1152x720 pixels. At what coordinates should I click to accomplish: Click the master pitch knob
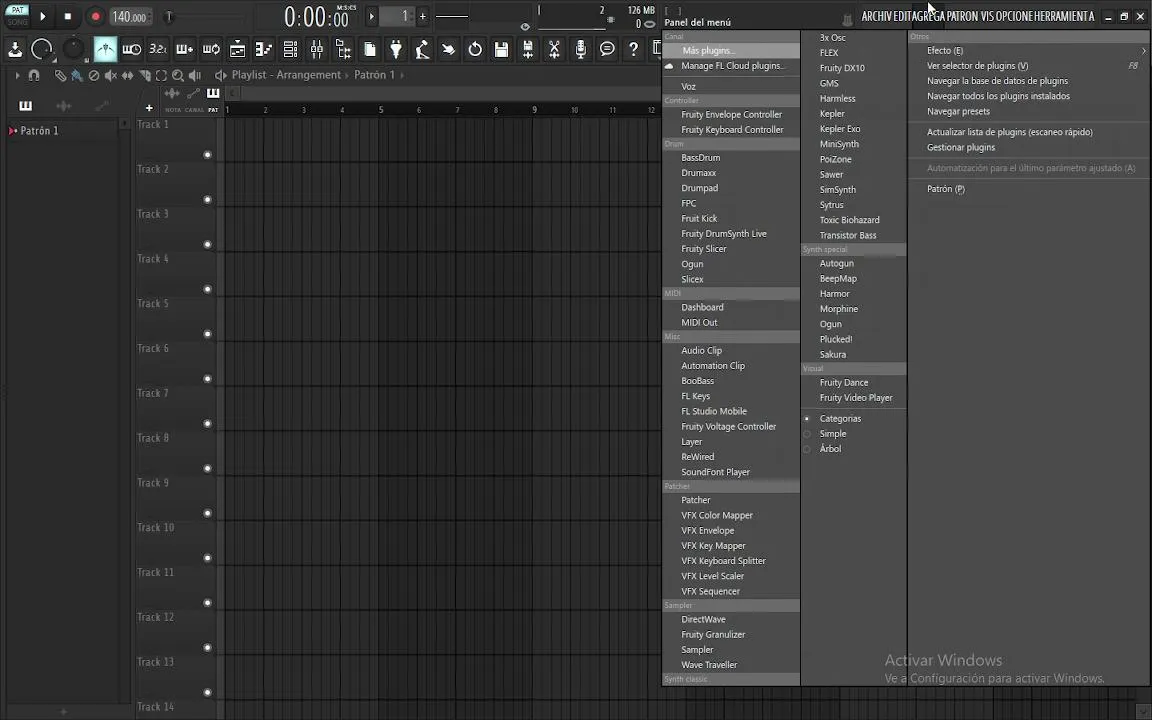pyautogui.click(x=73, y=49)
